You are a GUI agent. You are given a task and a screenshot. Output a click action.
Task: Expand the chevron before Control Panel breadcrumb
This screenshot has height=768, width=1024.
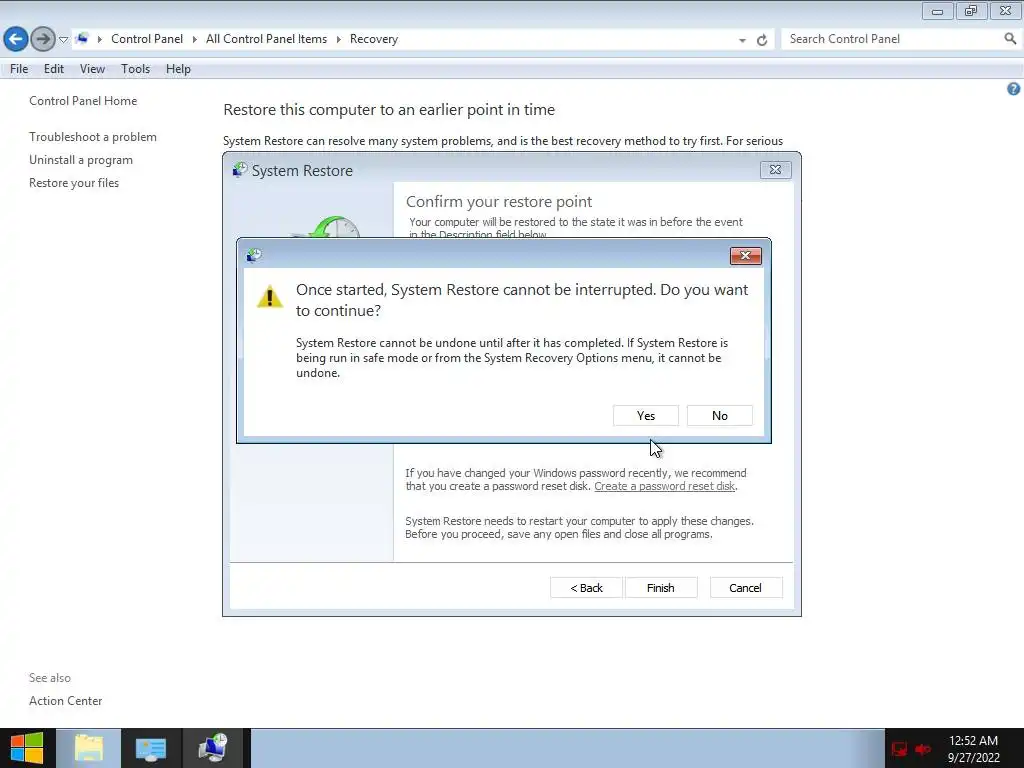pos(100,39)
